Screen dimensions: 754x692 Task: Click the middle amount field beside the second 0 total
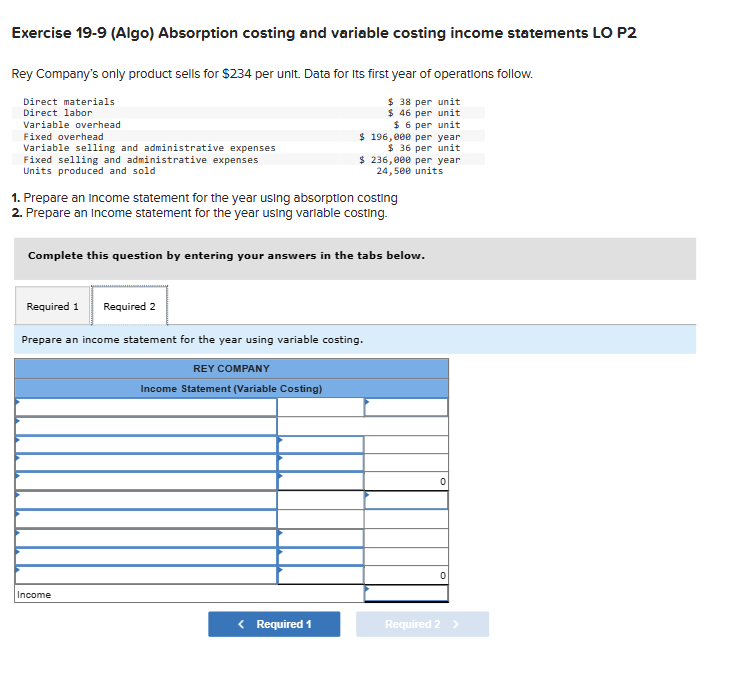321,575
